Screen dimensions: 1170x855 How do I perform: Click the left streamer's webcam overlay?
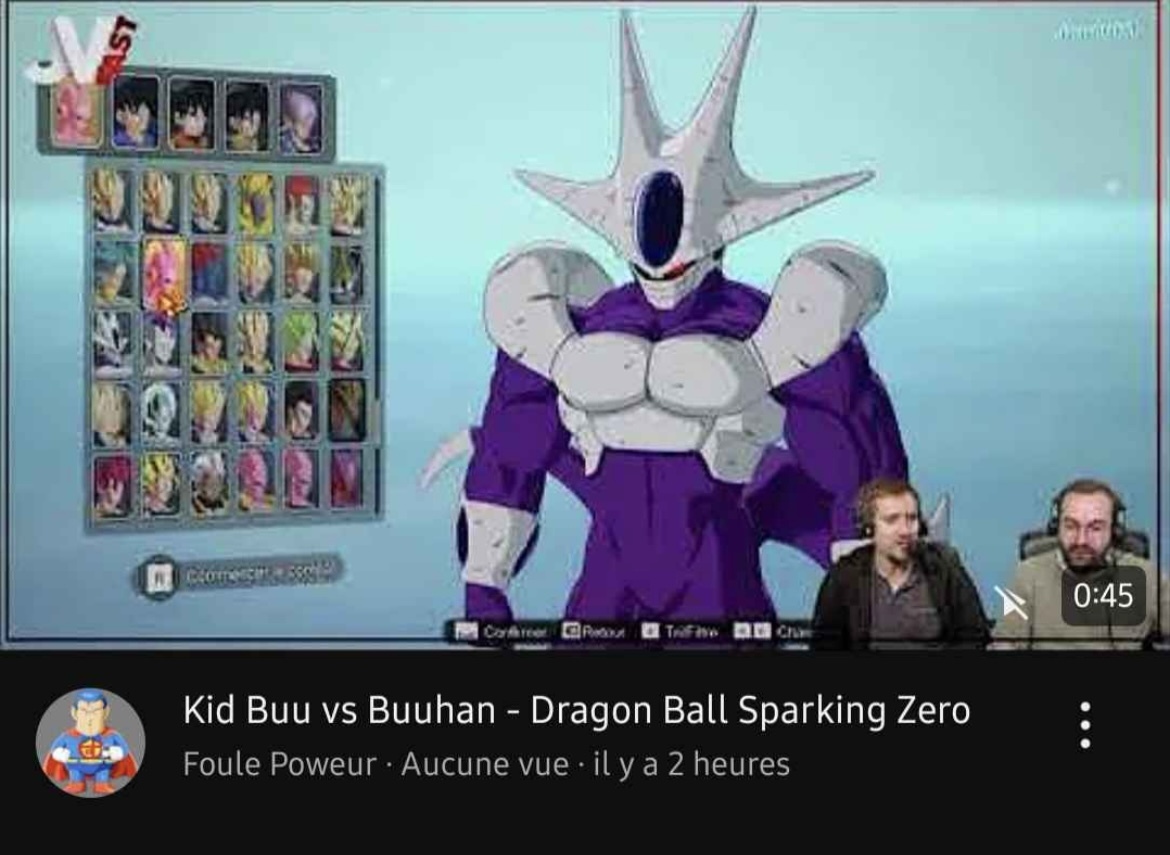[x=900, y=565]
